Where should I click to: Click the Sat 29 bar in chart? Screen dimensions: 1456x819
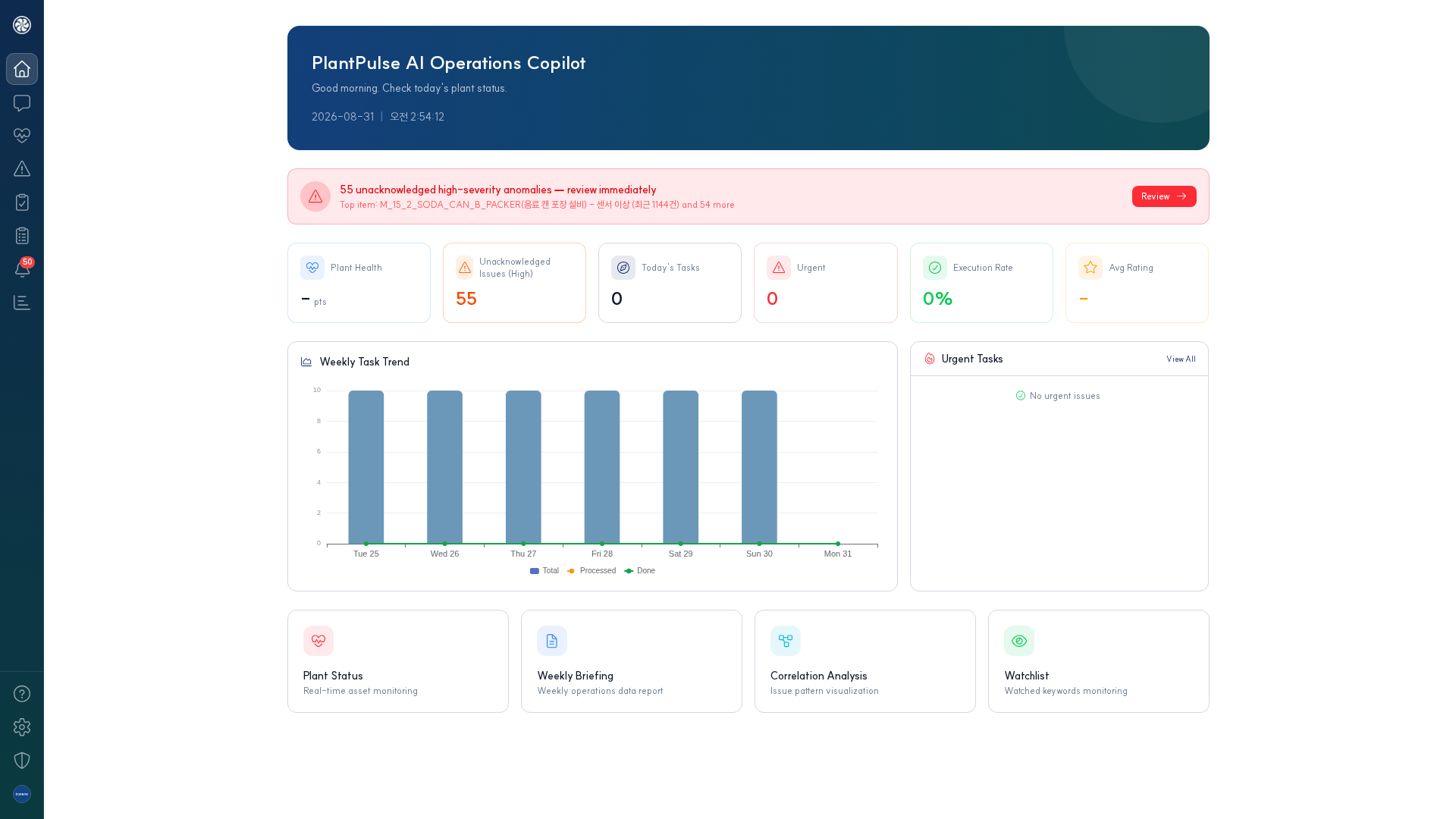click(x=681, y=467)
